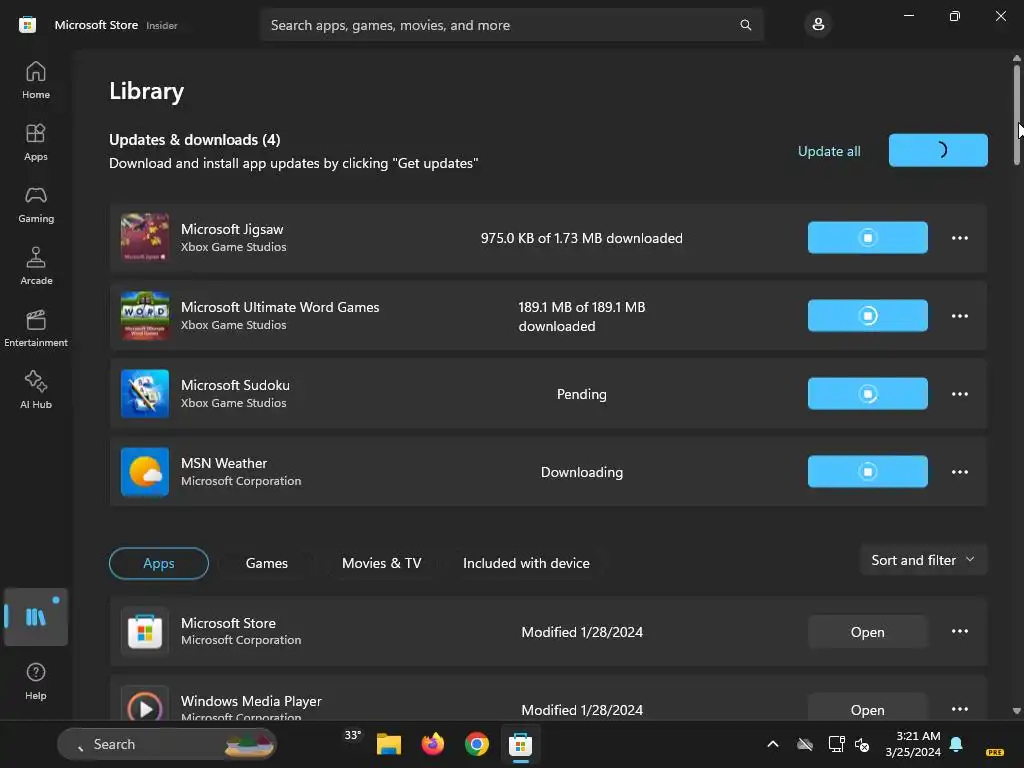Open the weather widget showing 33°

[x=353, y=735]
